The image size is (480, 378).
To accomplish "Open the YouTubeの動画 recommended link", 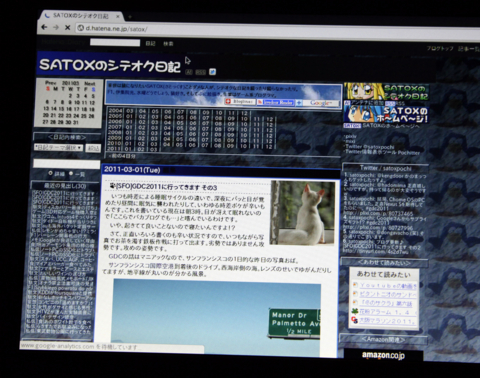I will click(388, 285).
